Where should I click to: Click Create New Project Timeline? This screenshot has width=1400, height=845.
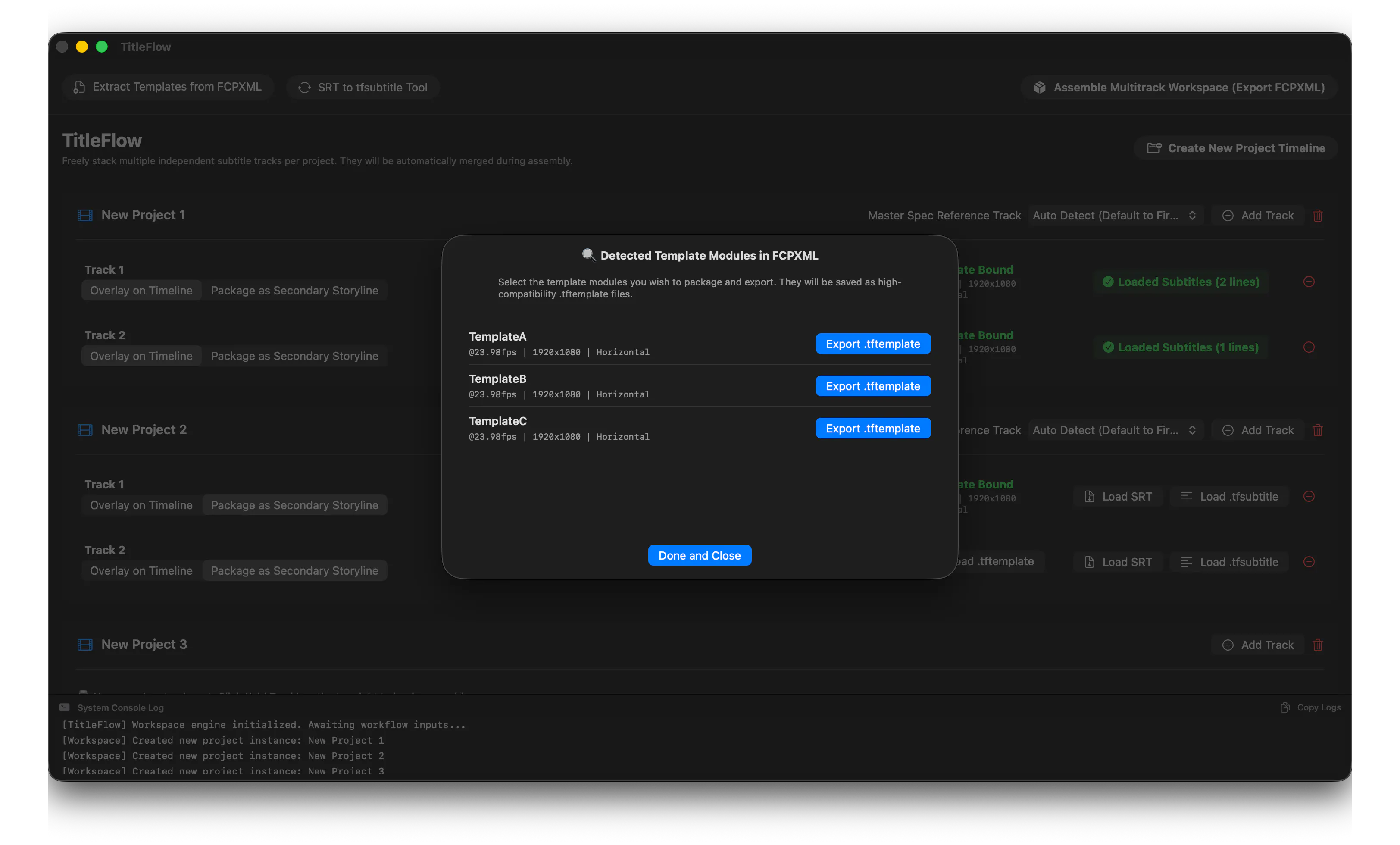coord(1235,148)
